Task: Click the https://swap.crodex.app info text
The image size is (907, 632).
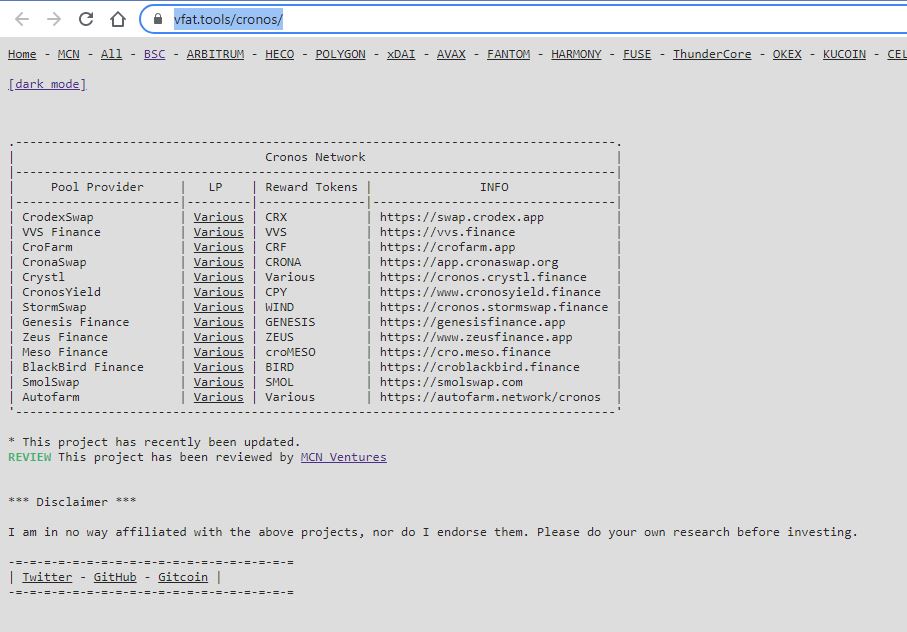Action: click(x=462, y=217)
